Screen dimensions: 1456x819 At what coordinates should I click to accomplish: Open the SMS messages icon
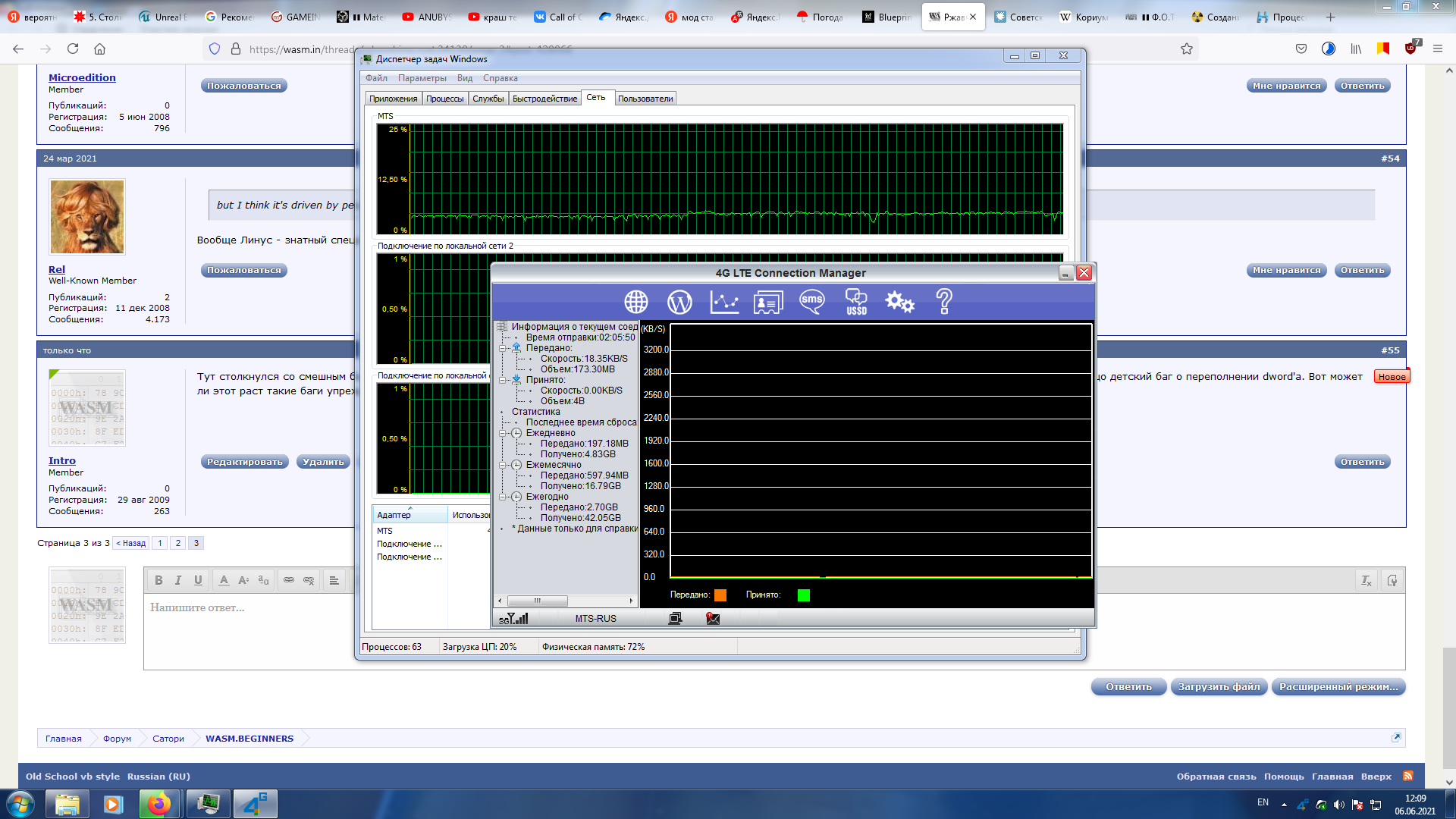[x=811, y=302]
